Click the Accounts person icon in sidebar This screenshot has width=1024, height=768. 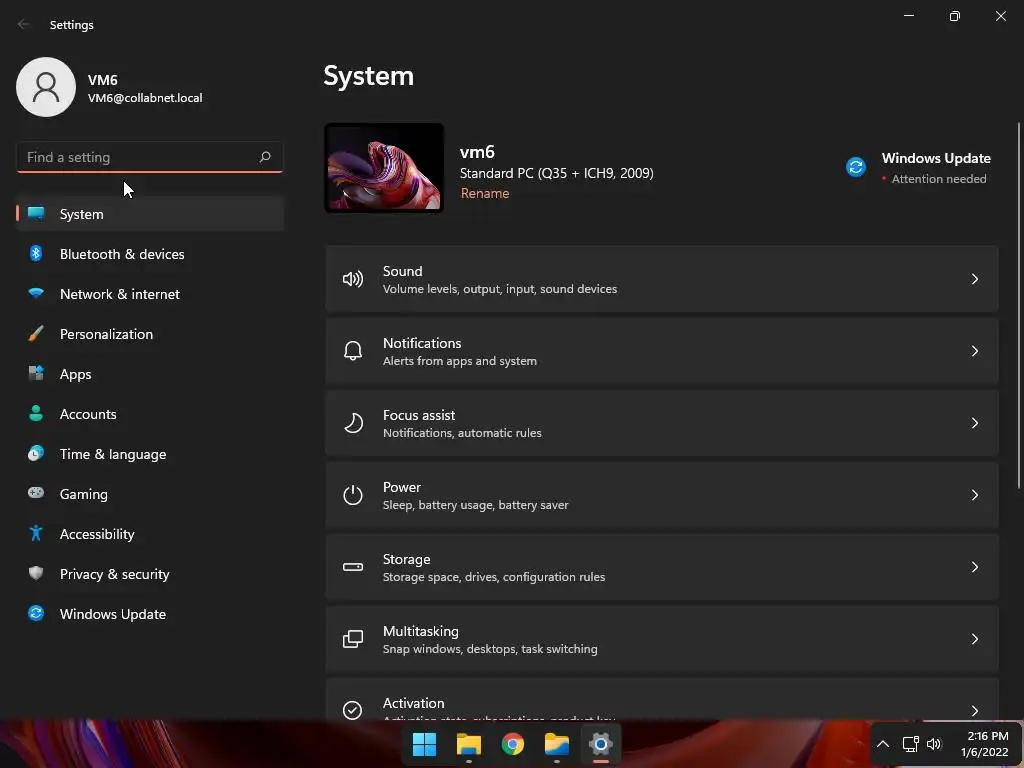tap(36, 413)
